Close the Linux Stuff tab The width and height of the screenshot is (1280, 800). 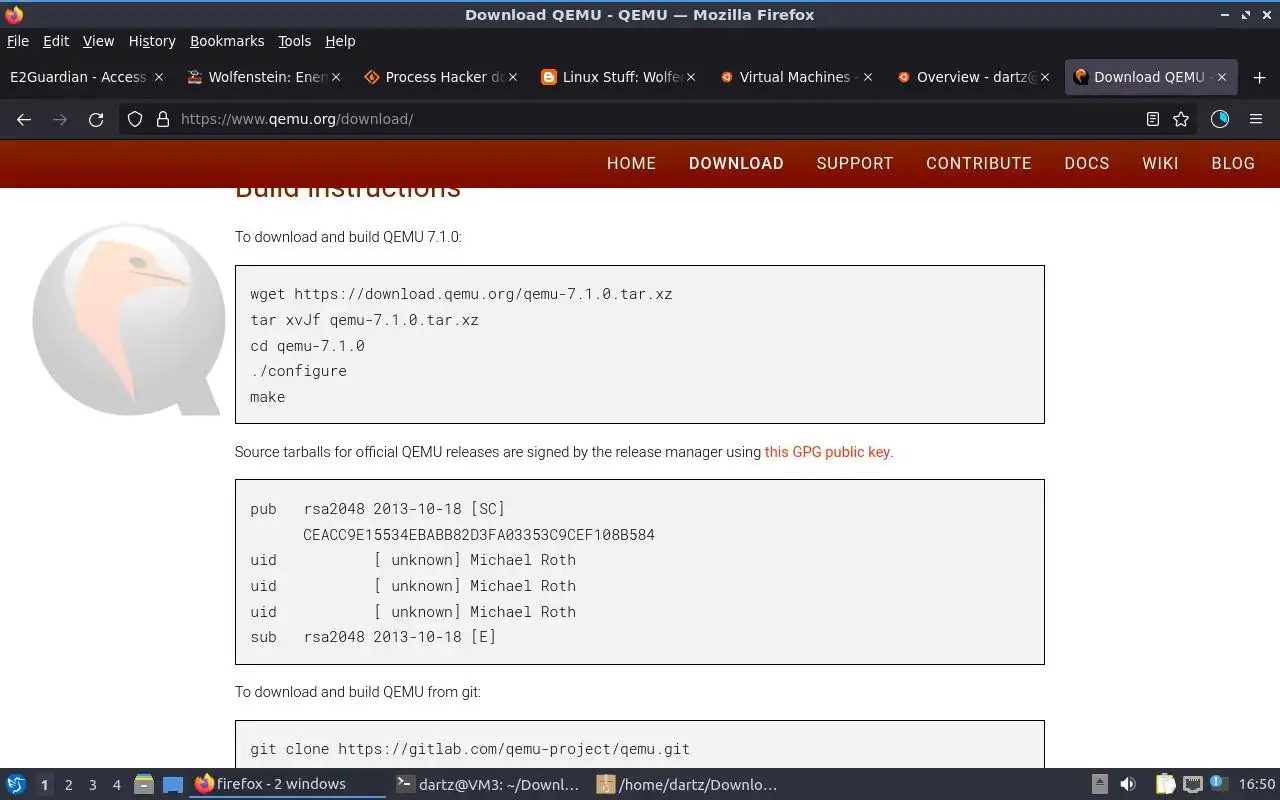pyautogui.click(x=691, y=77)
